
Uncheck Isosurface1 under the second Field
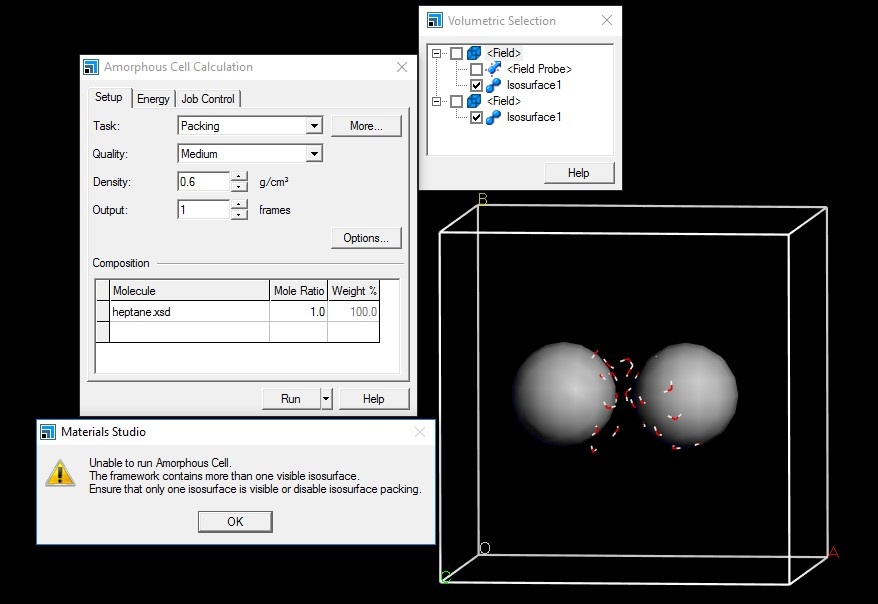[x=476, y=118]
